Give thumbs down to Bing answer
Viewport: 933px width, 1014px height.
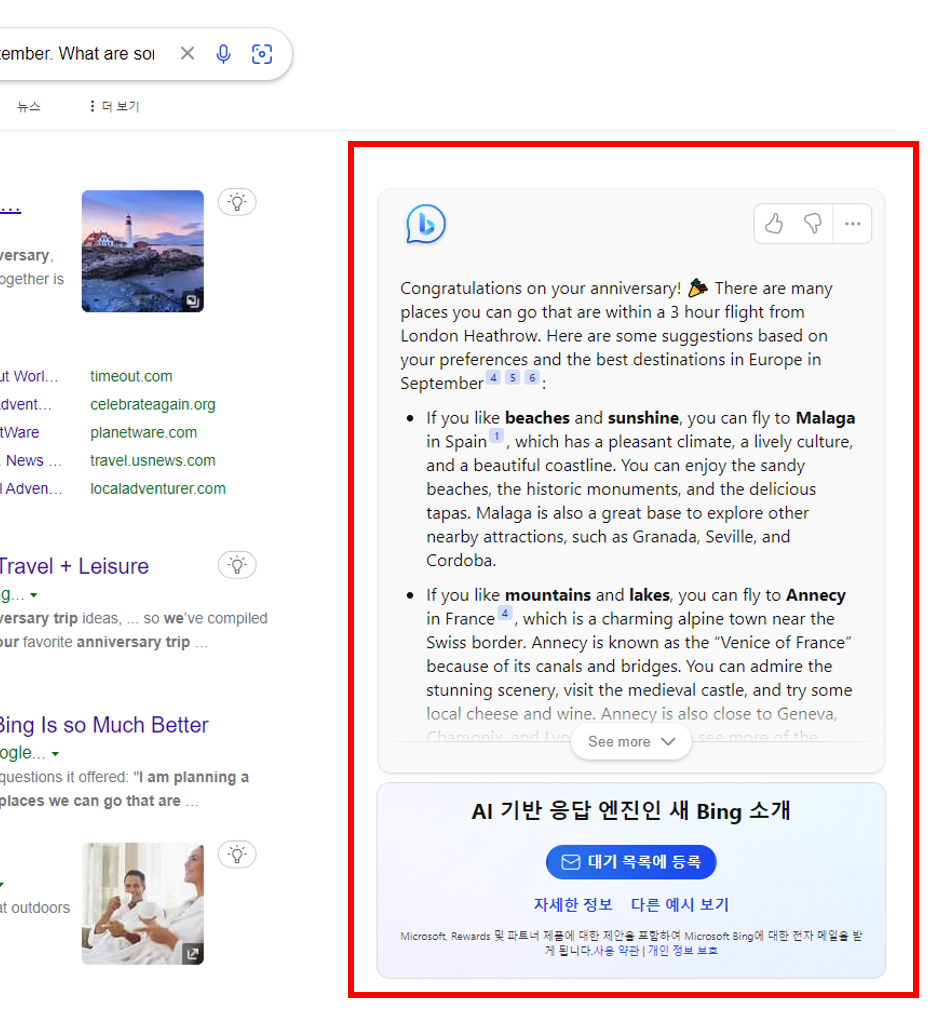(x=813, y=224)
